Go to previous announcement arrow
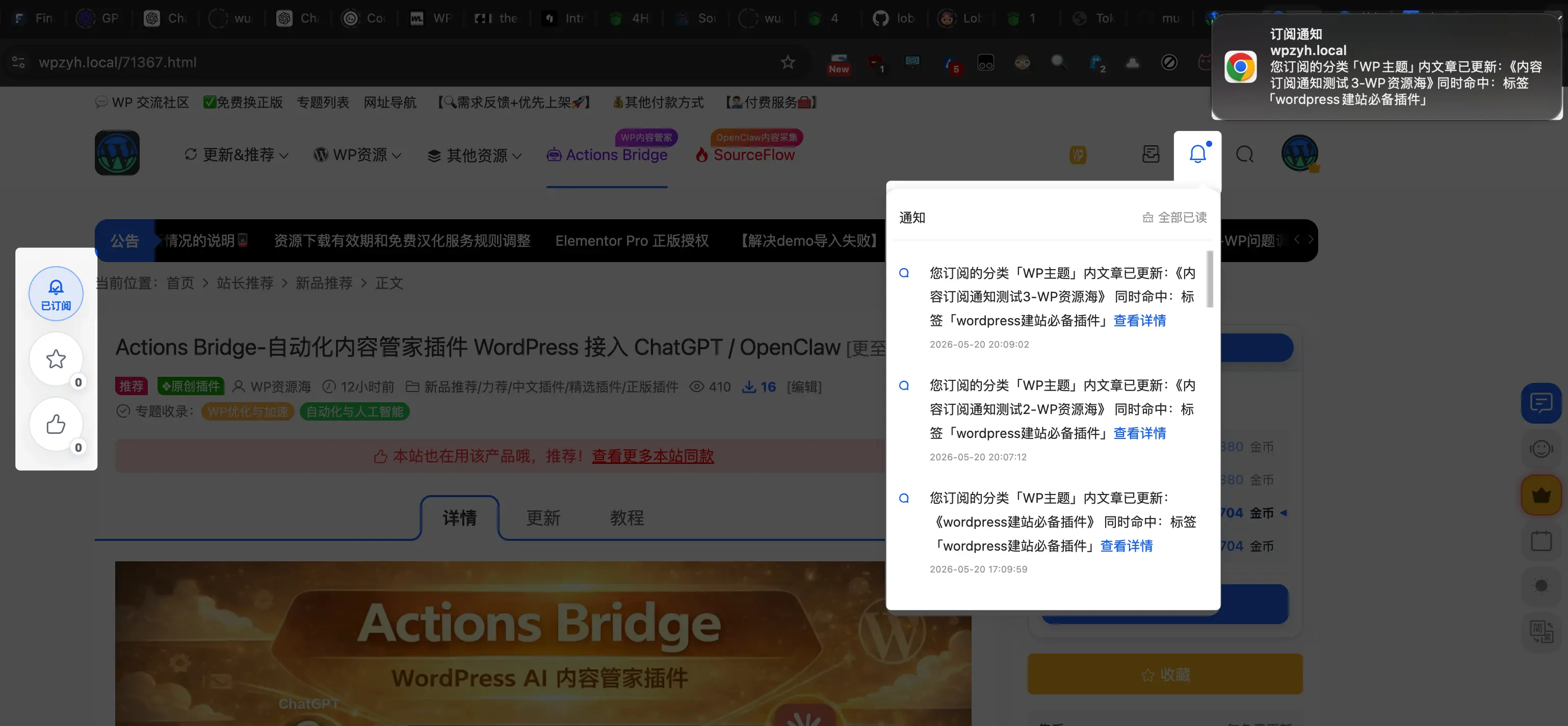Screen dimensions: 1568x726 (x=1296, y=239)
